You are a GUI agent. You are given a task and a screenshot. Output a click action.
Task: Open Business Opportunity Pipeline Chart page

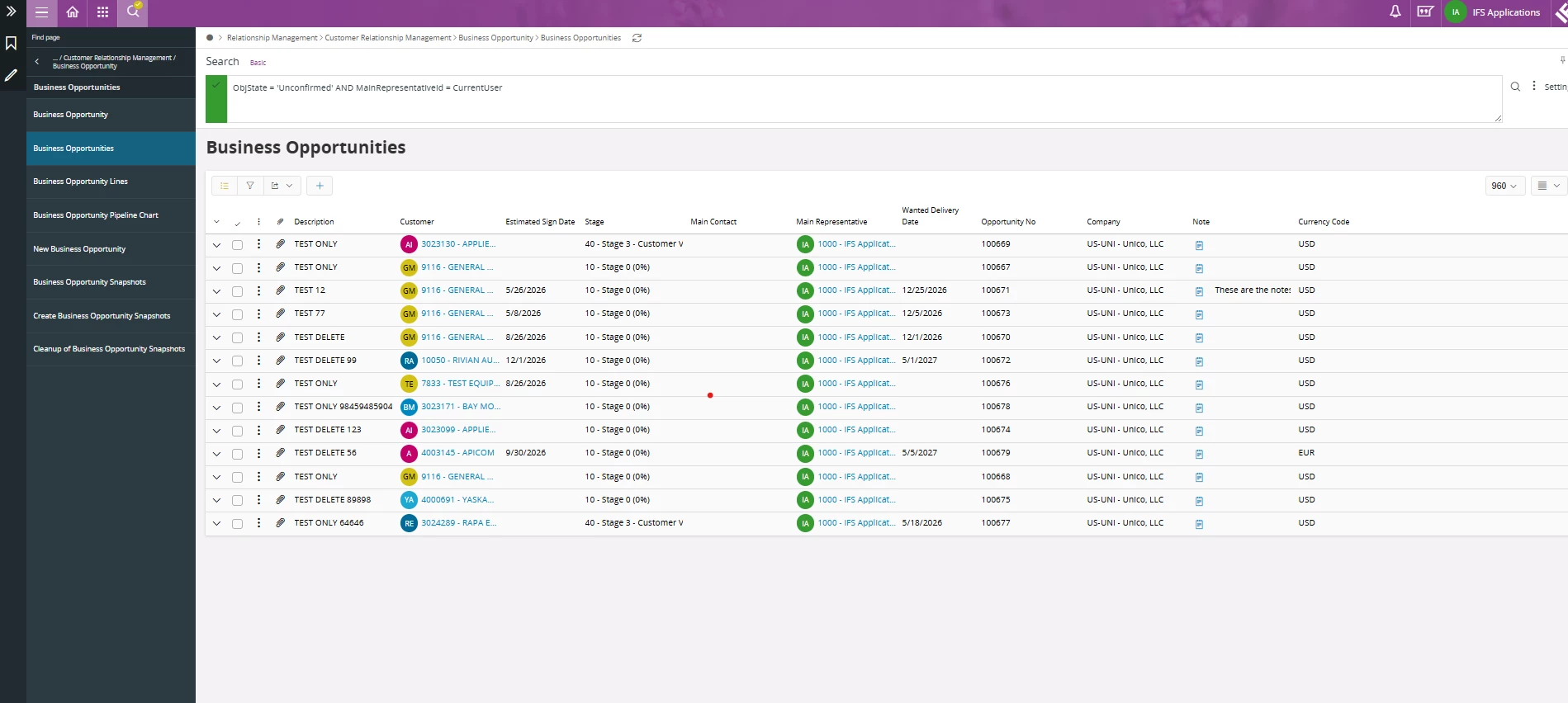point(96,215)
